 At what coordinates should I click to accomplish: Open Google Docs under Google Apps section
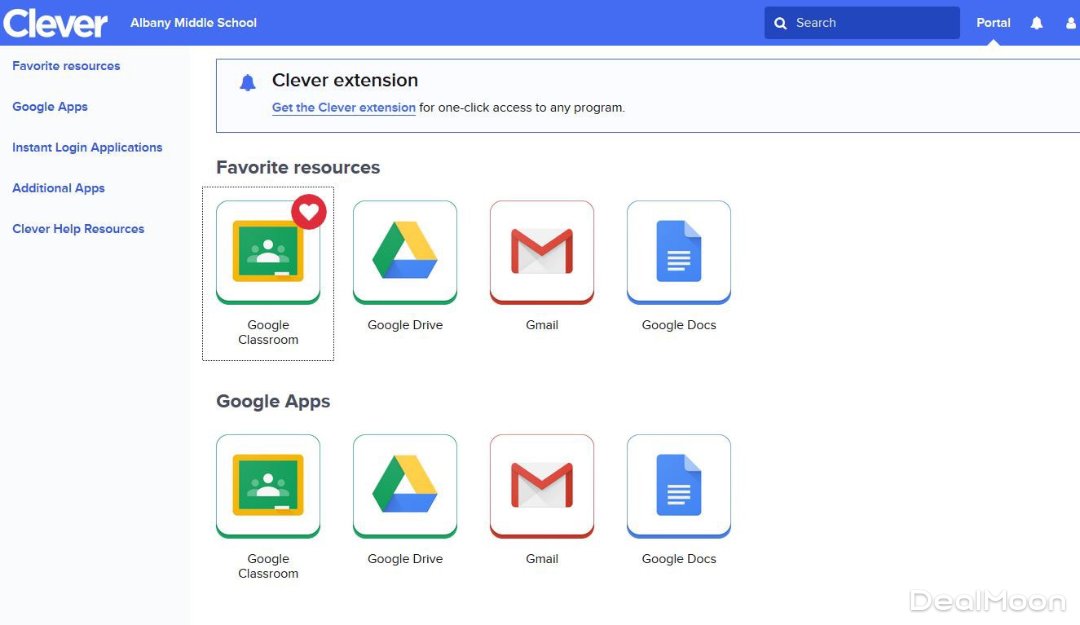(x=678, y=486)
